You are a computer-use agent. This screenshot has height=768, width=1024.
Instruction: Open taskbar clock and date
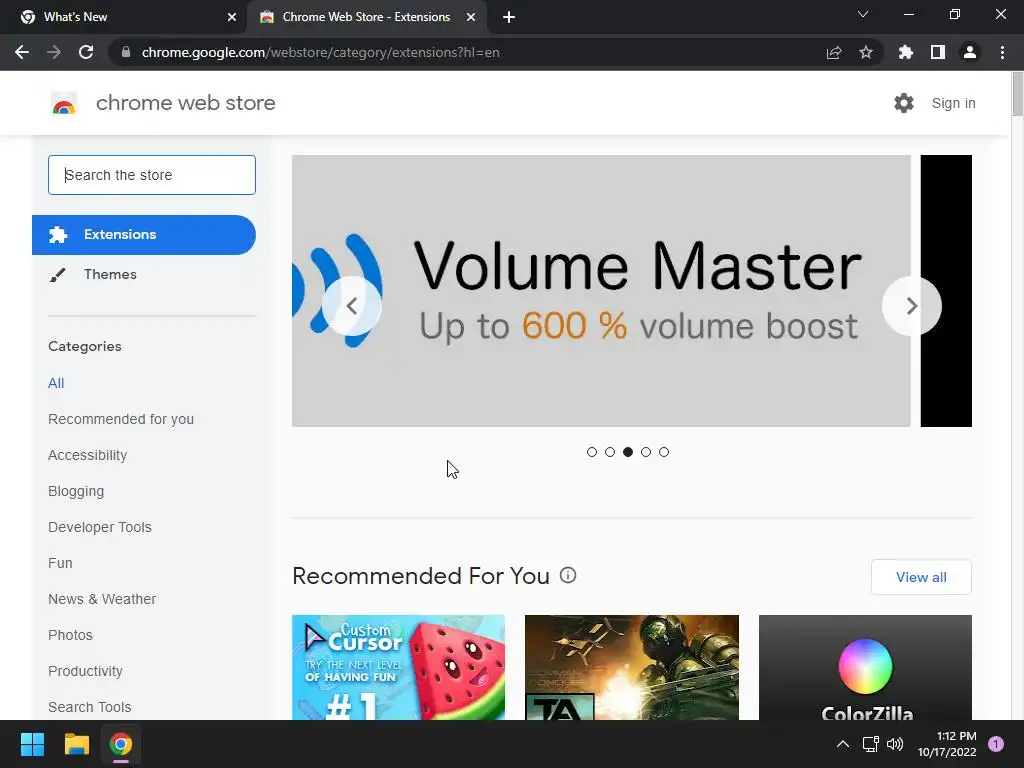[947, 744]
